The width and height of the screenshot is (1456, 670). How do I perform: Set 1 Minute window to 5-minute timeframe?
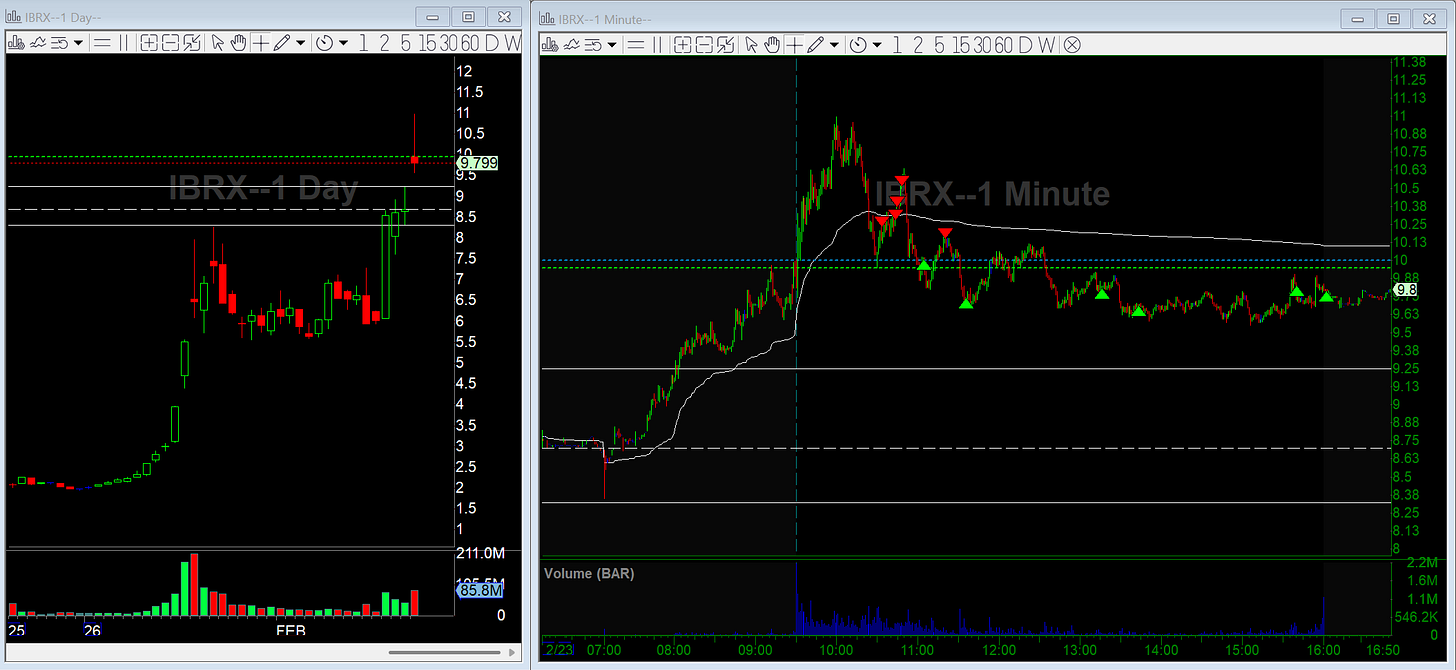939,45
